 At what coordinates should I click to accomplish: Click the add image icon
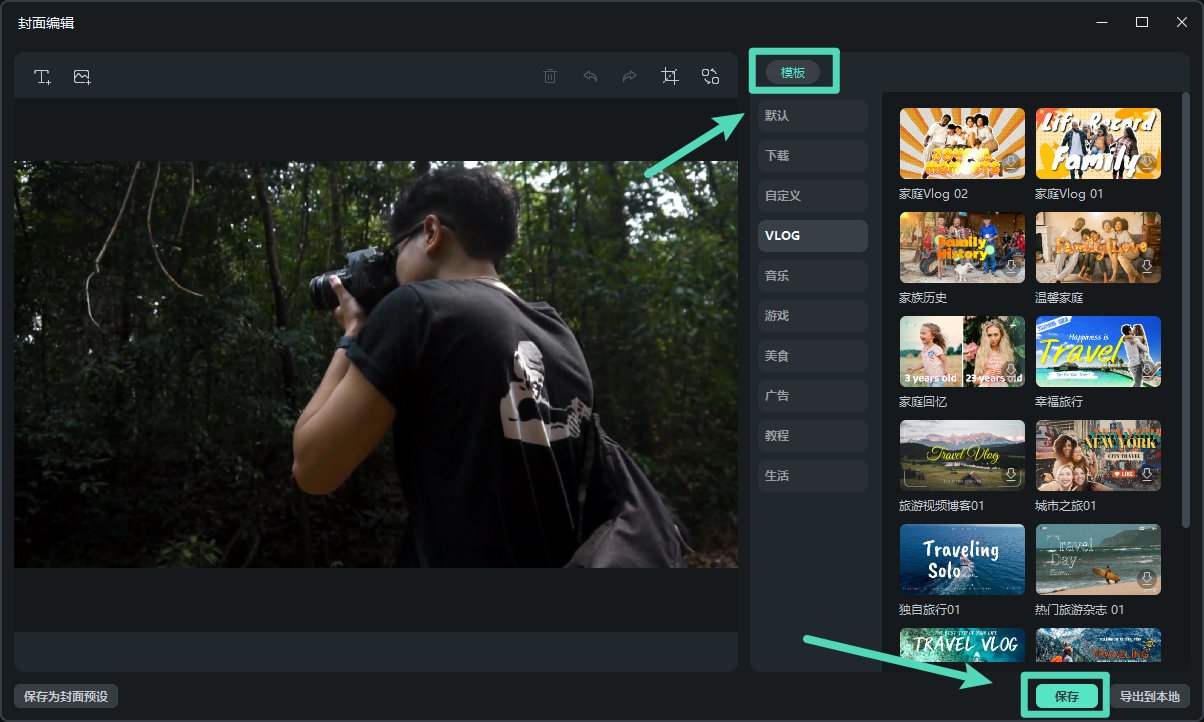pyautogui.click(x=82, y=77)
